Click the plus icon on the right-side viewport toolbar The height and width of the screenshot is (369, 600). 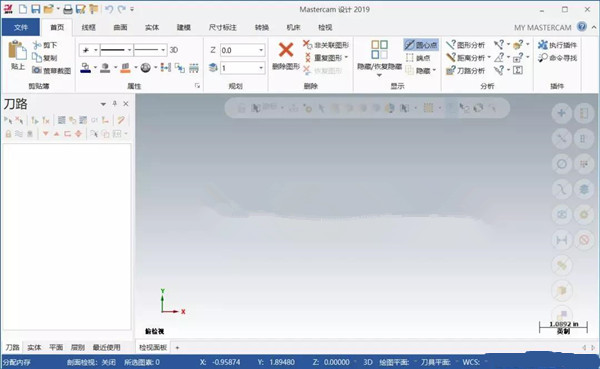click(561, 113)
